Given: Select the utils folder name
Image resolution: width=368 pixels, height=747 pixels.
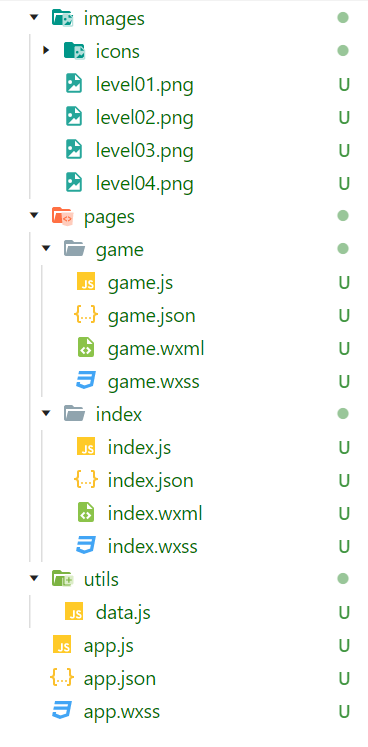Looking at the screenshot, I should [x=101, y=579].
